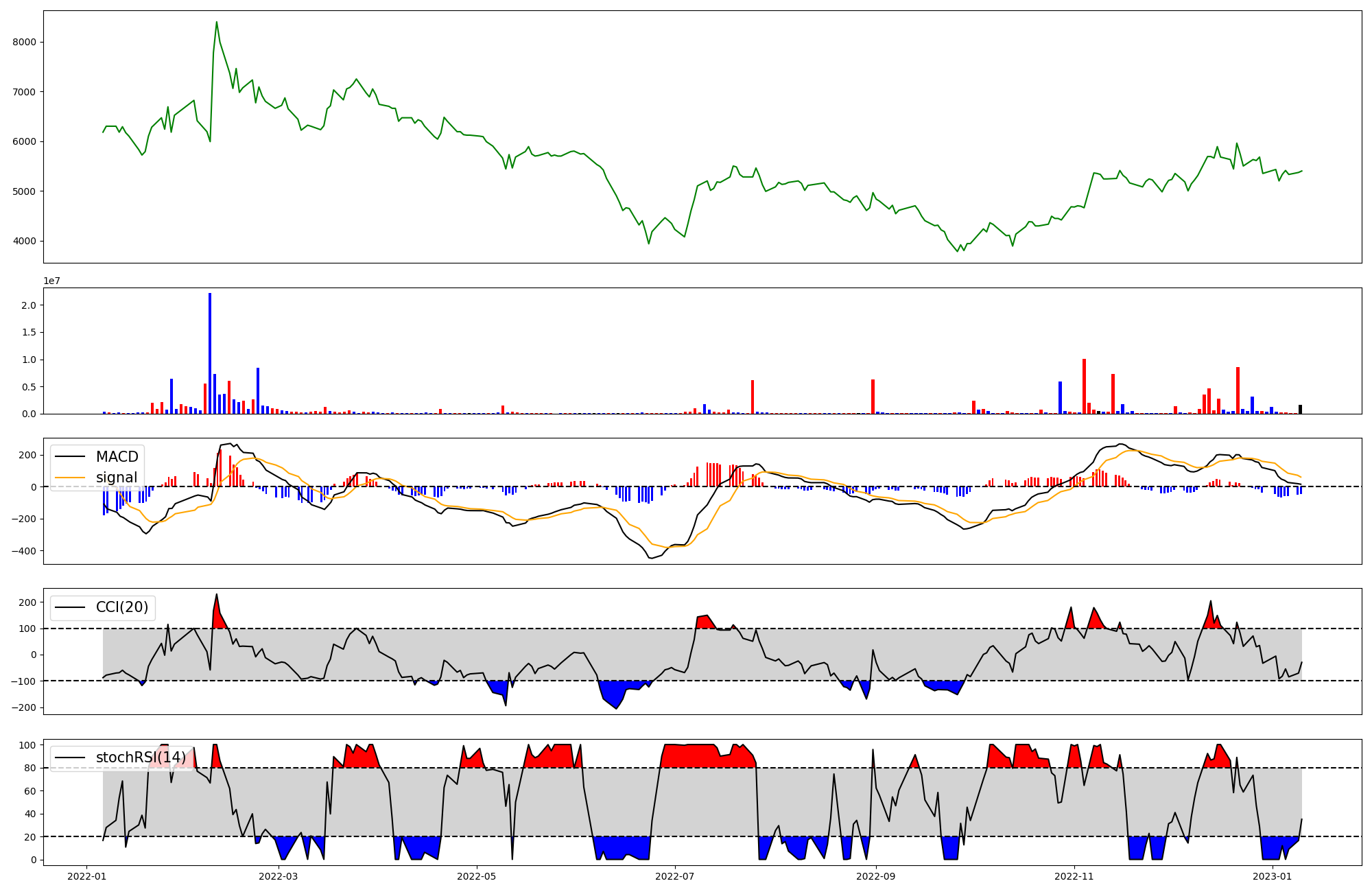Click the MACD legend entry
The width and height of the screenshot is (1372, 892).
pos(117,457)
